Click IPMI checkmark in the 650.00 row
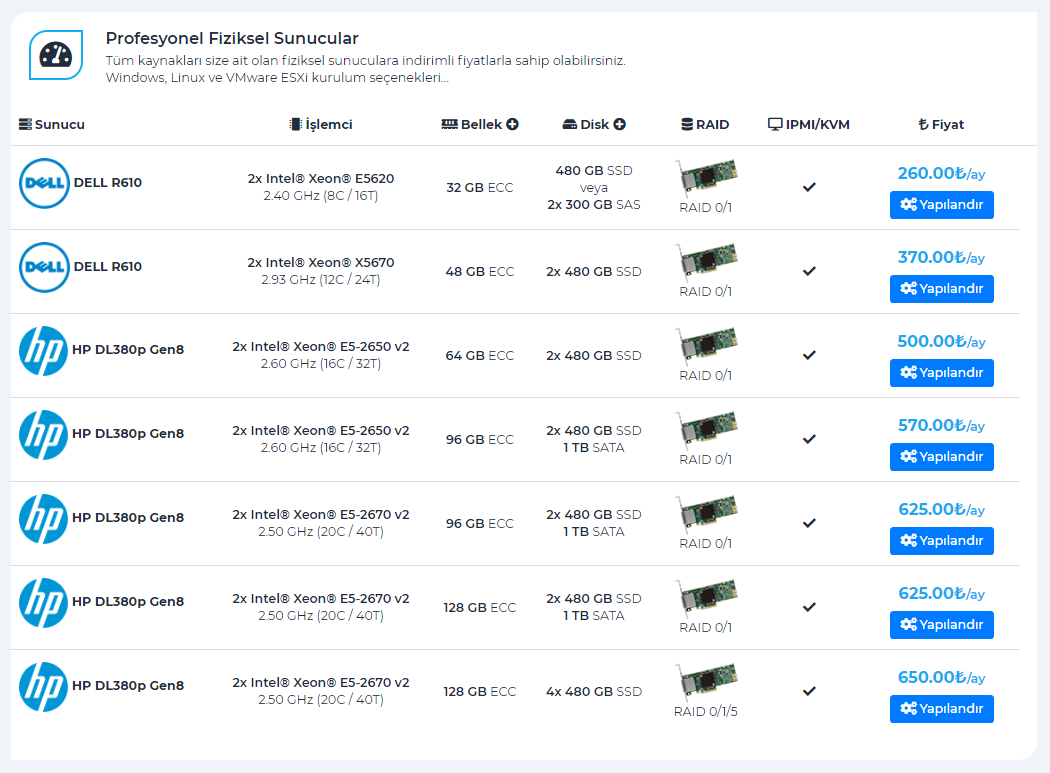The image size is (1050, 773). 809,691
